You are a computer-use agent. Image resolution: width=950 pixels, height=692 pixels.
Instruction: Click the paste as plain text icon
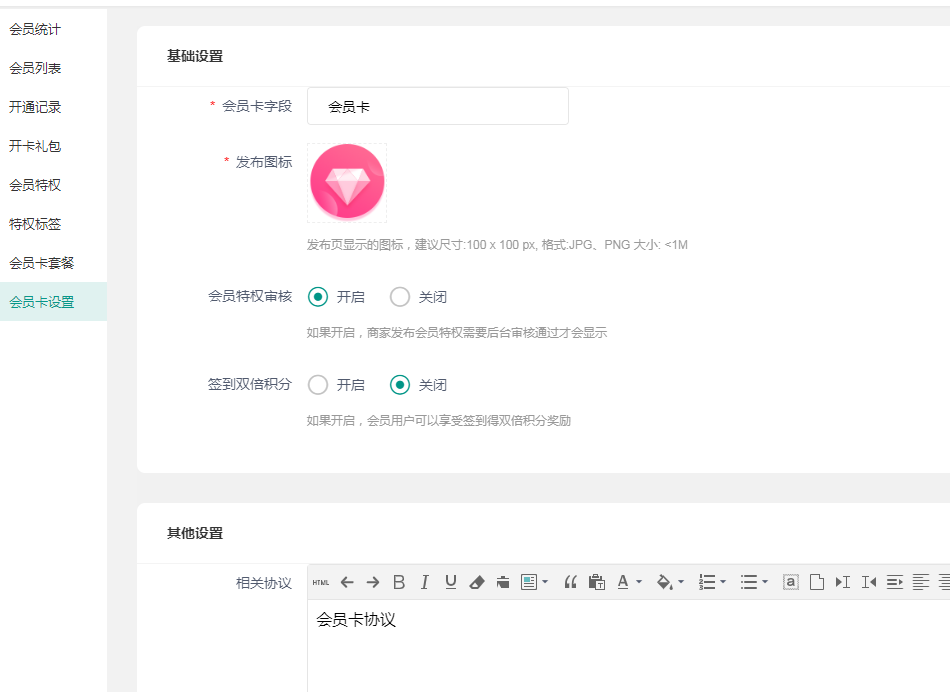click(596, 582)
